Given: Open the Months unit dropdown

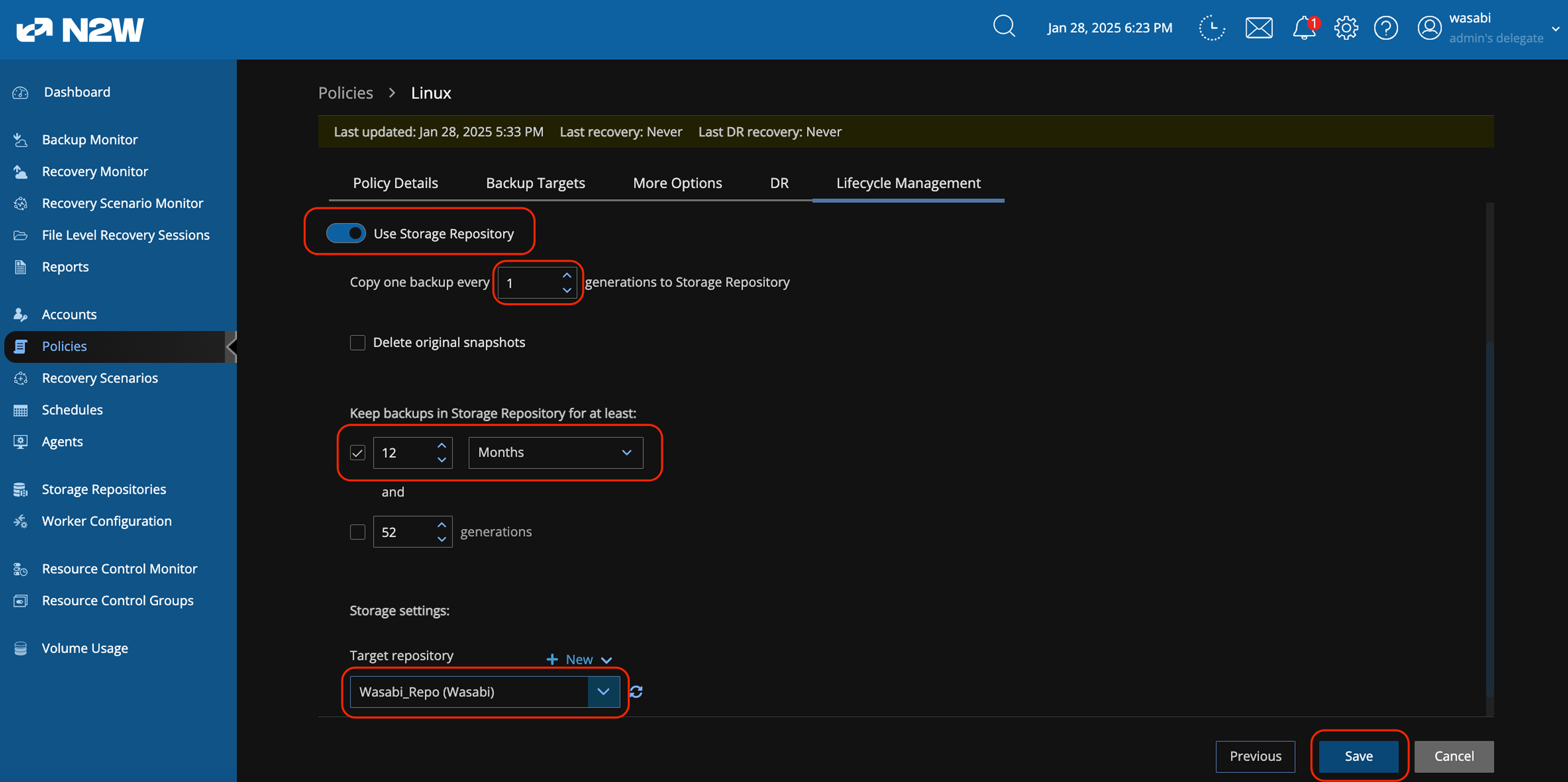Looking at the screenshot, I should [555, 452].
